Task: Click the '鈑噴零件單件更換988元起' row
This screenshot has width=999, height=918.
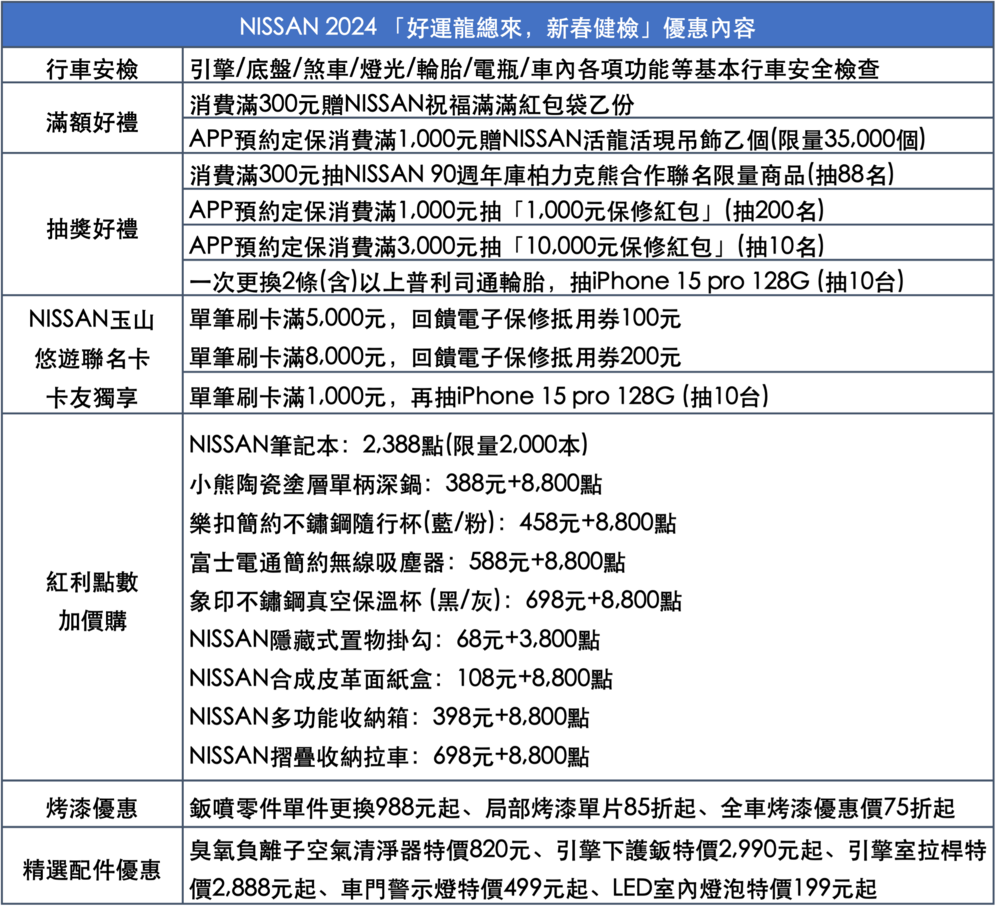Action: (x=572, y=808)
